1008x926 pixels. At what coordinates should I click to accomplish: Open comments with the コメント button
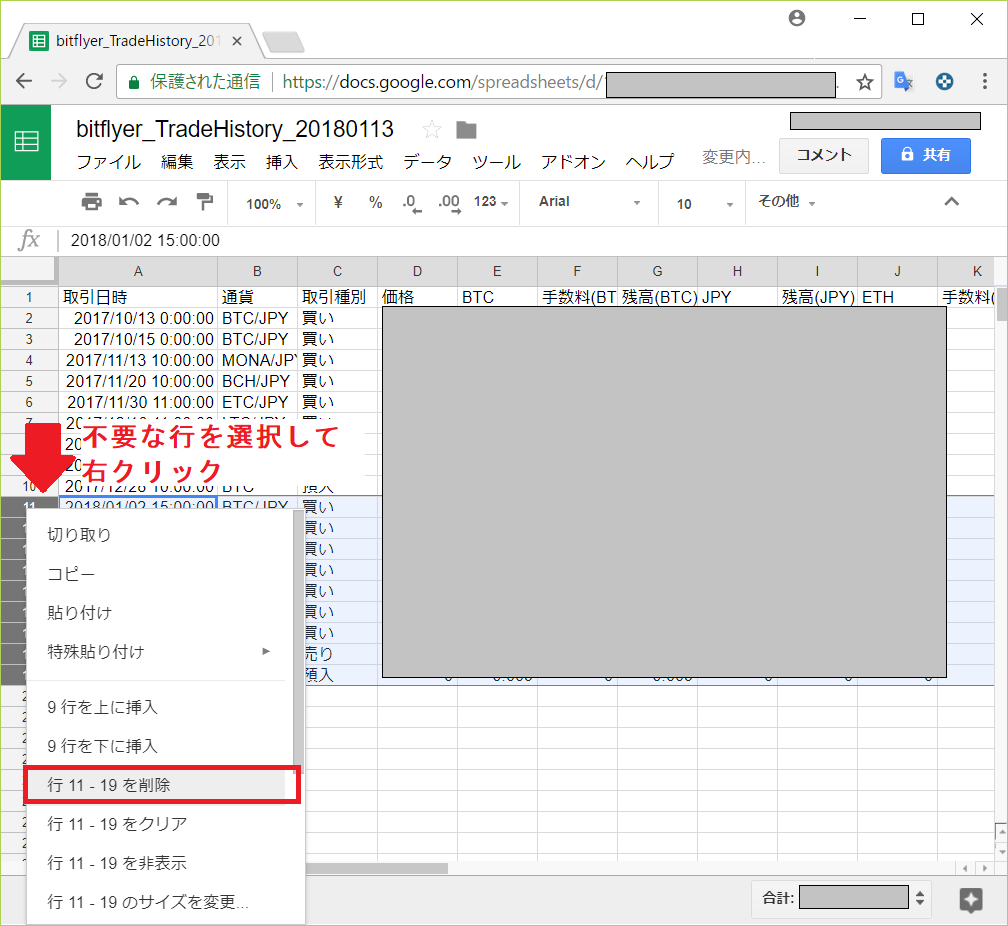click(823, 156)
